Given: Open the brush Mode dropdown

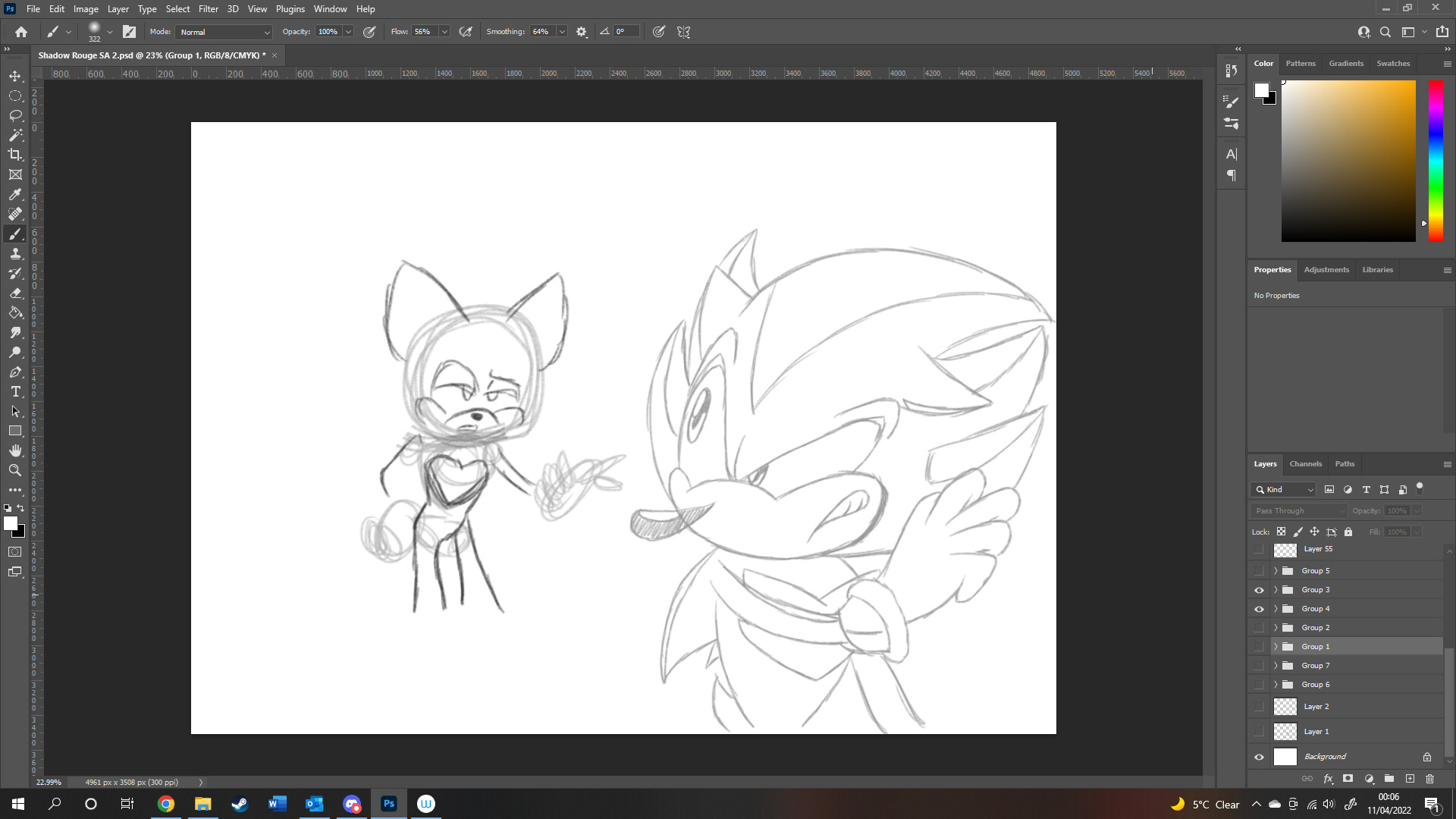Looking at the screenshot, I should pyautogui.click(x=224, y=32).
